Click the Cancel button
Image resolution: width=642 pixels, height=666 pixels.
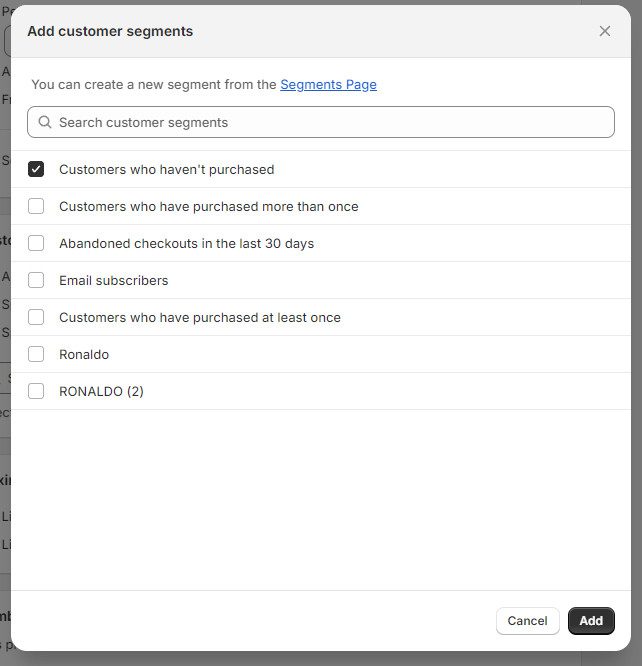tap(527, 621)
